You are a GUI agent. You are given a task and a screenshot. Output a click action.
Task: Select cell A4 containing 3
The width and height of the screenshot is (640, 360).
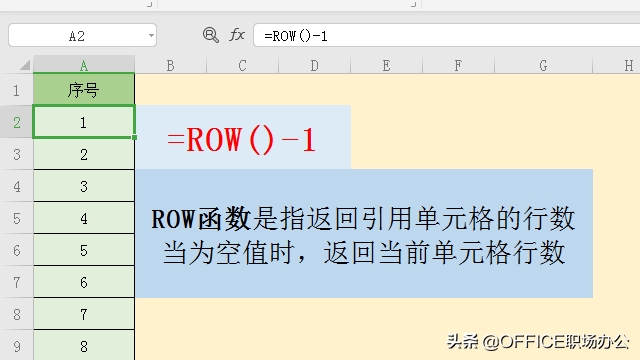click(x=84, y=186)
